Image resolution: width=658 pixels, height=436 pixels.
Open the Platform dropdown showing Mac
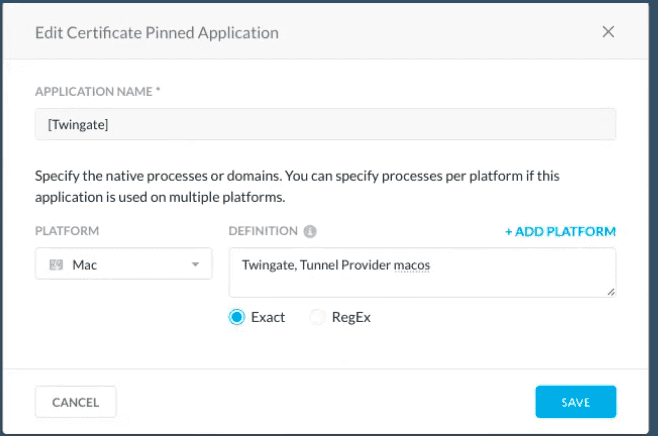coord(123,265)
